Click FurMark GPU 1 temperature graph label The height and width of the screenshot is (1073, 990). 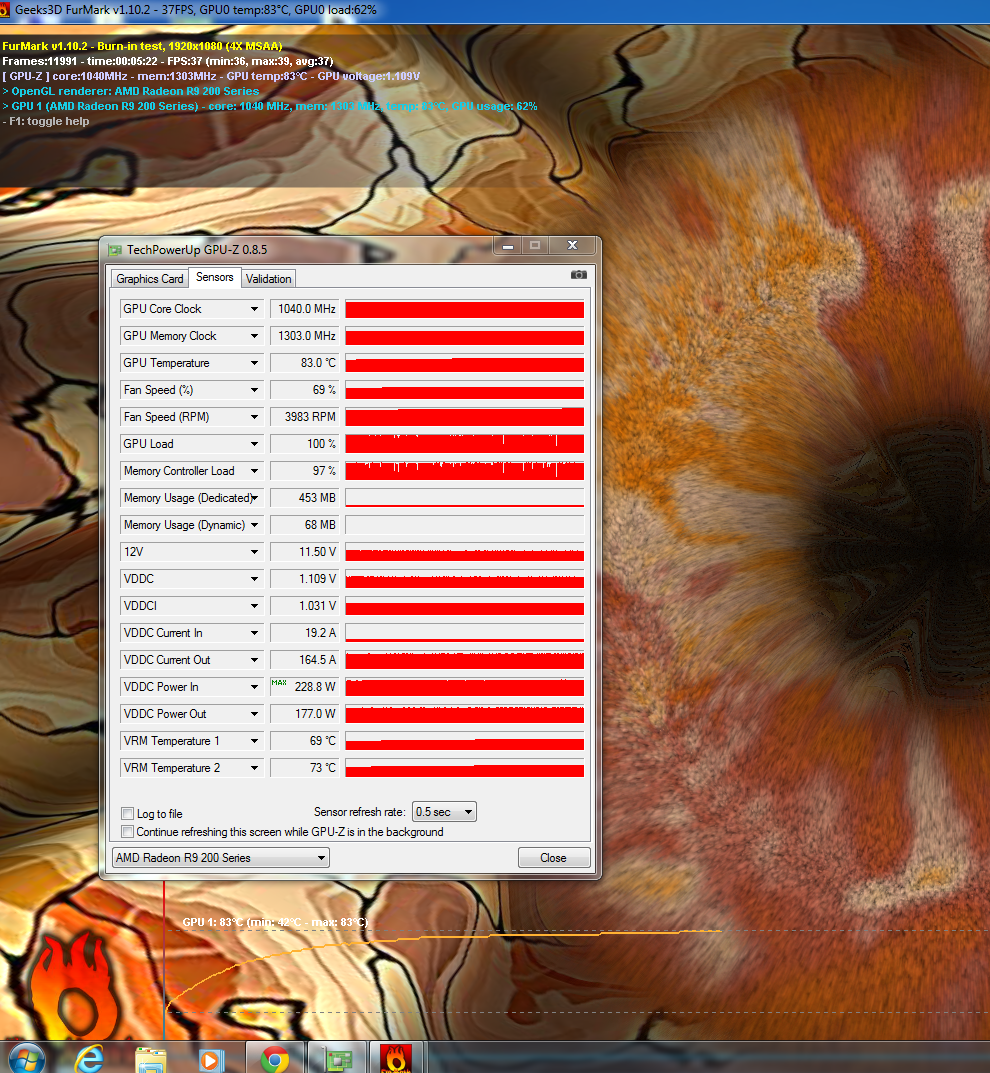(275, 922)
